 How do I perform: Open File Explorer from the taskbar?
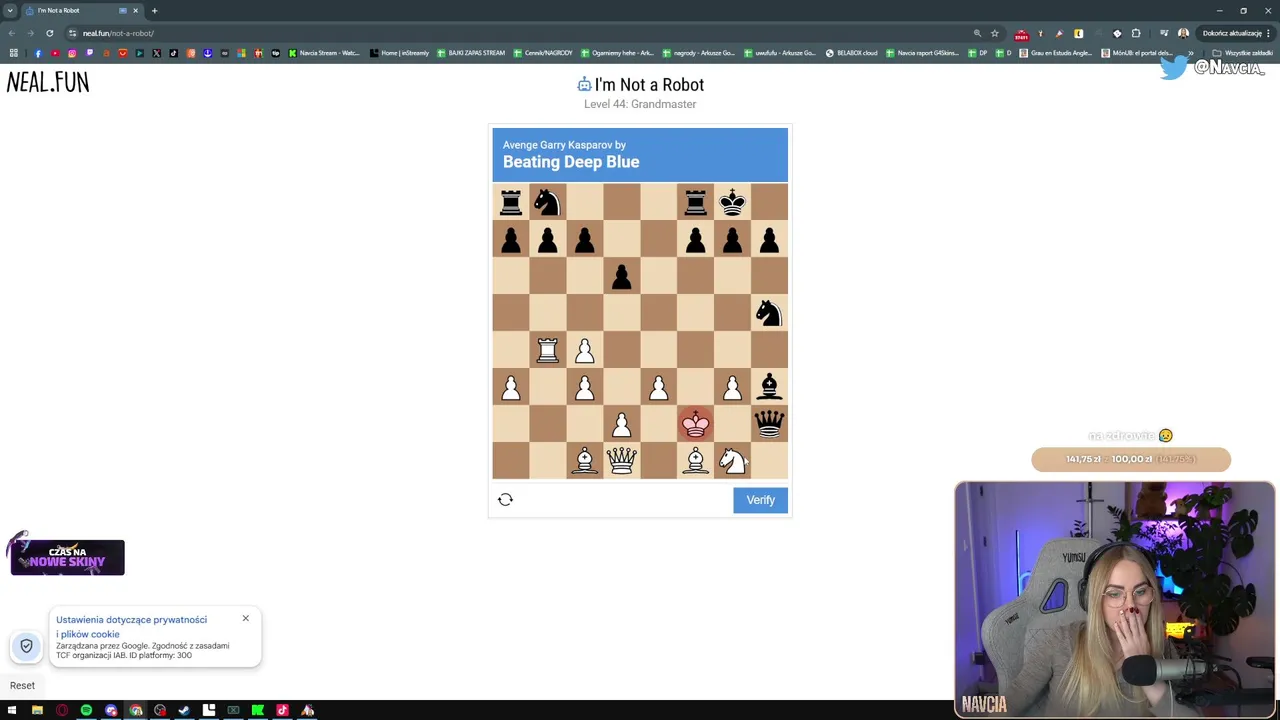tap(37, 710)
